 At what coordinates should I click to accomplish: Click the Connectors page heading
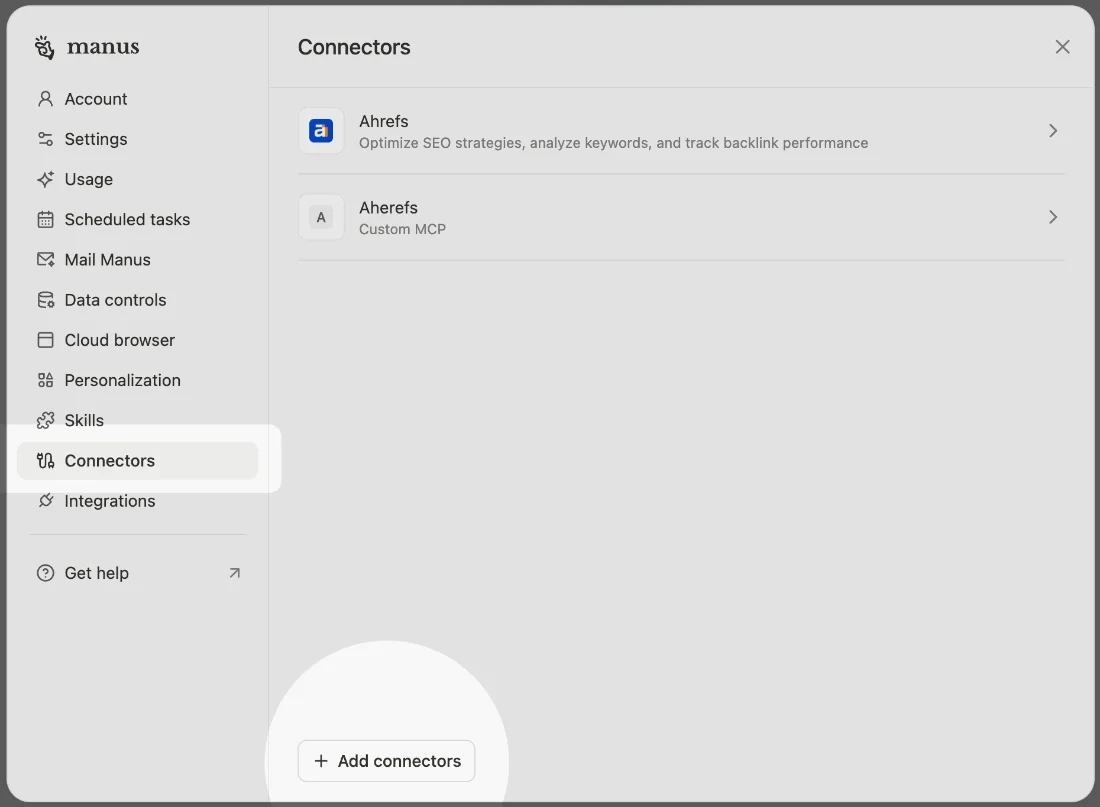click(354, 47)
